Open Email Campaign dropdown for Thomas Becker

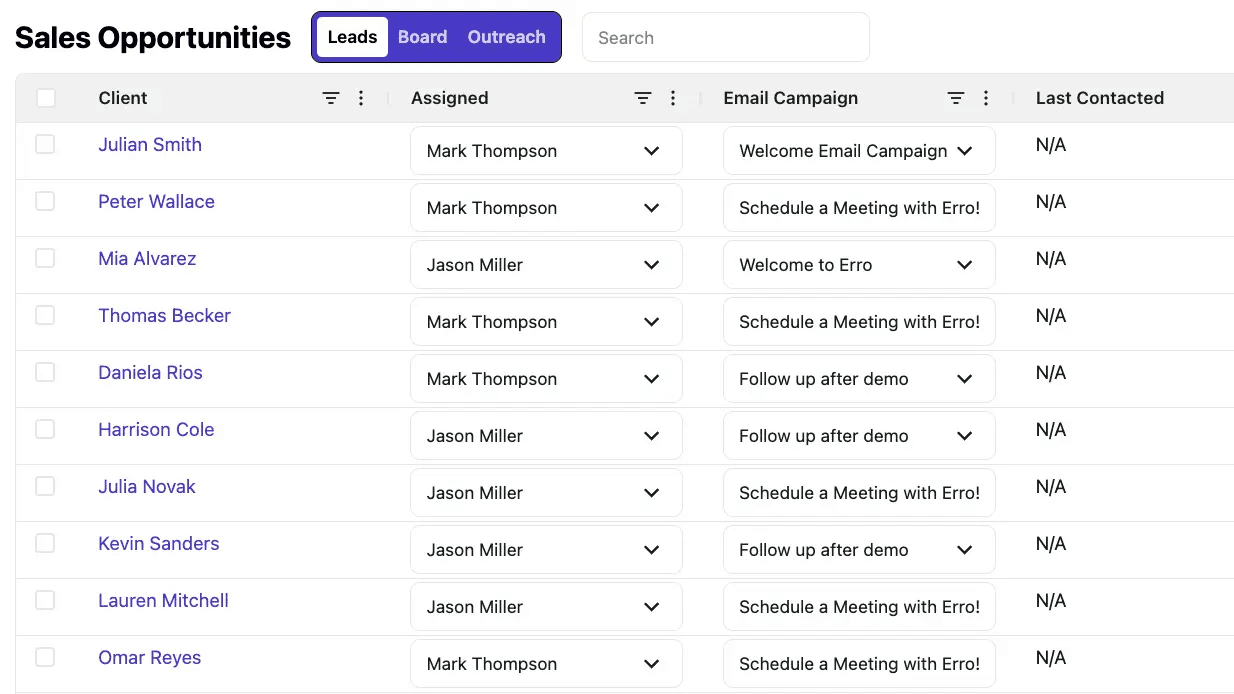(859, 322)
